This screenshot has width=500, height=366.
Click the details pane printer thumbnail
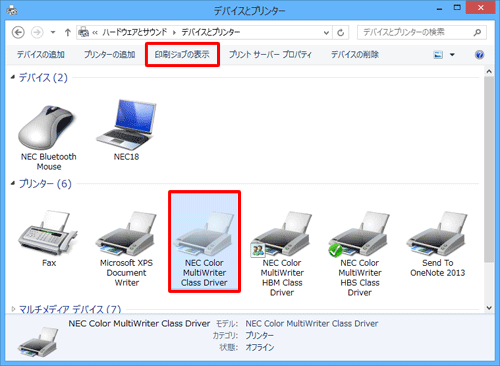coord(38,342)
